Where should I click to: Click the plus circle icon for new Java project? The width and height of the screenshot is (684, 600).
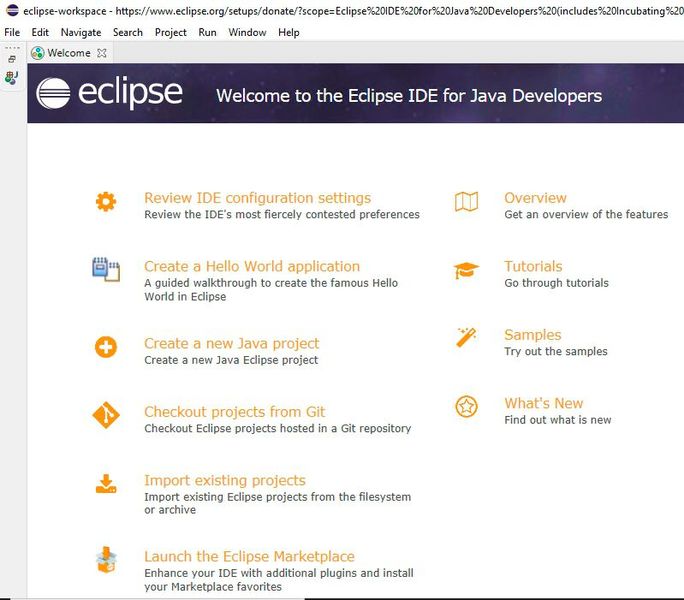point(106,347)
